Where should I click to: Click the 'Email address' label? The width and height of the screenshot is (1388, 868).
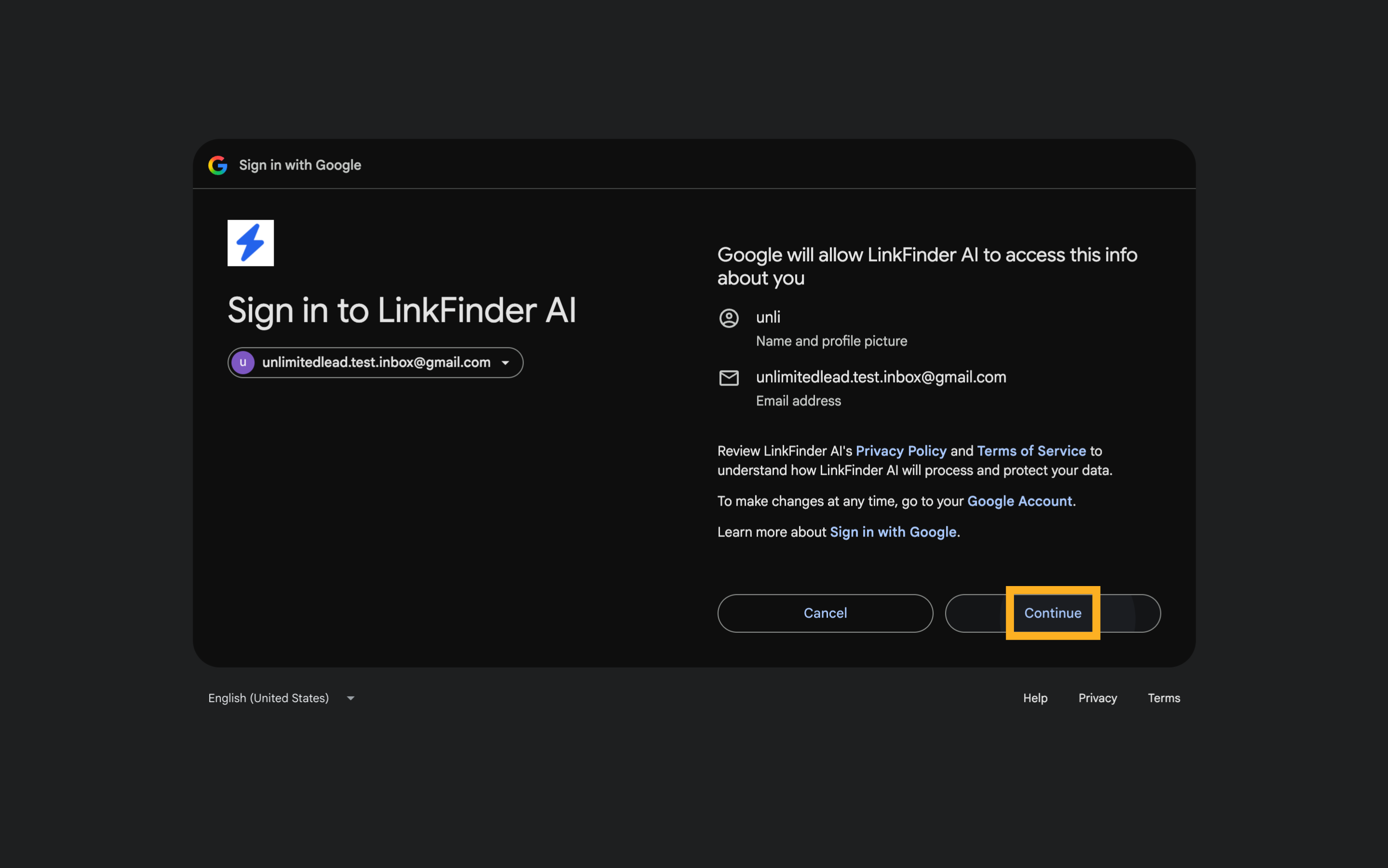tap(799, 401)
